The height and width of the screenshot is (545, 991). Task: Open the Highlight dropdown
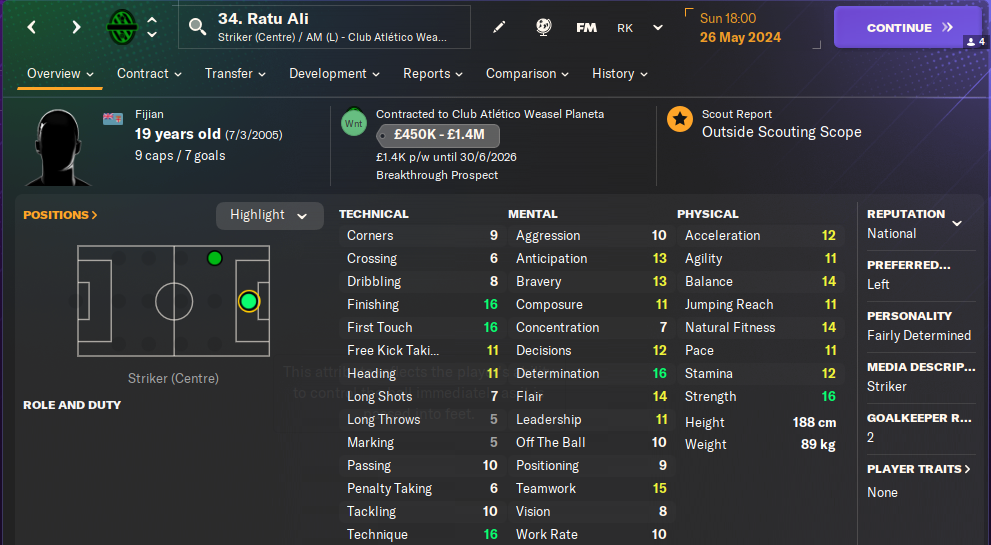point(269,215)
